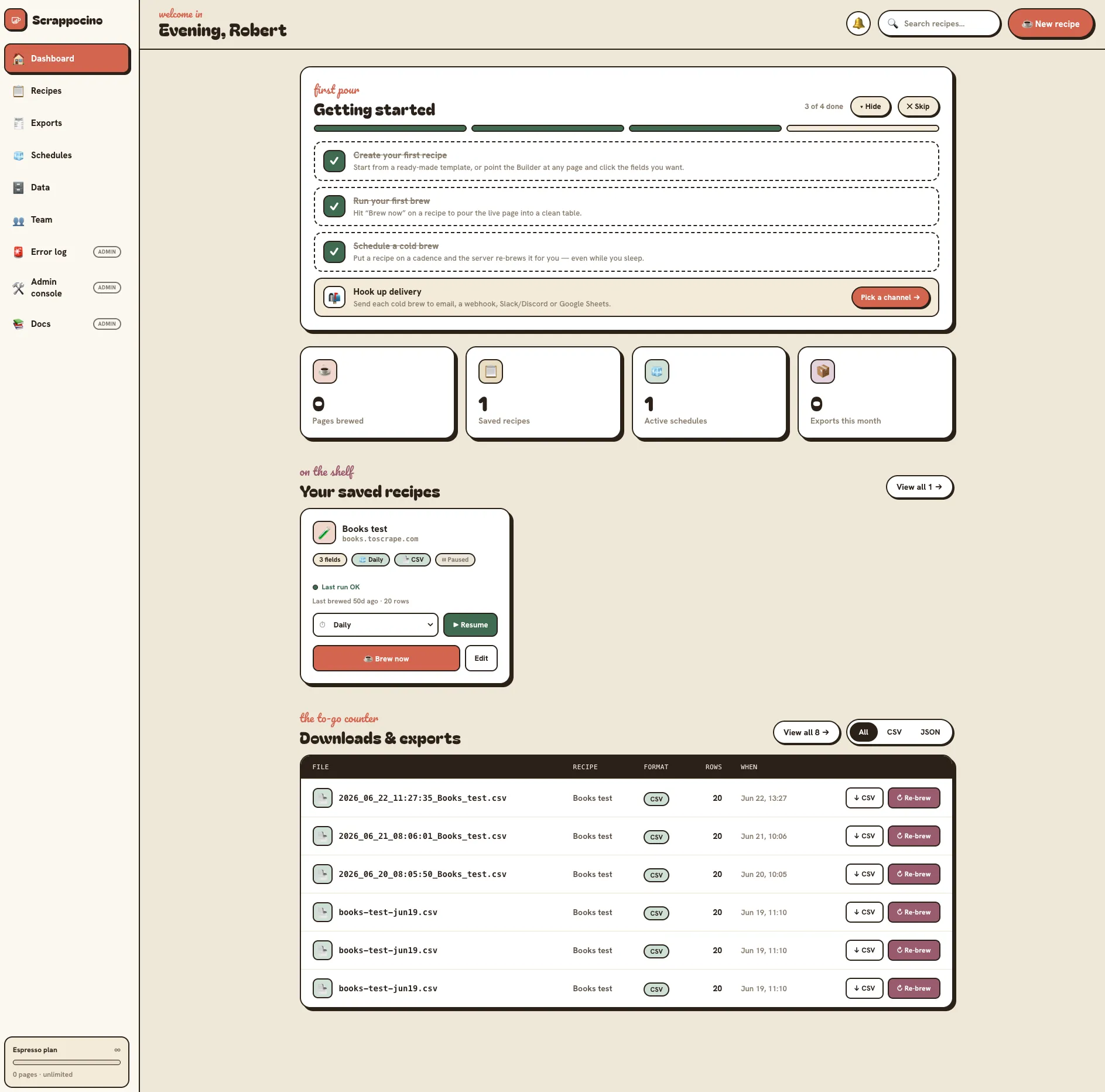Open the Dashboard sidebar item
The image size is (1105, 1092).
(67, 59)
